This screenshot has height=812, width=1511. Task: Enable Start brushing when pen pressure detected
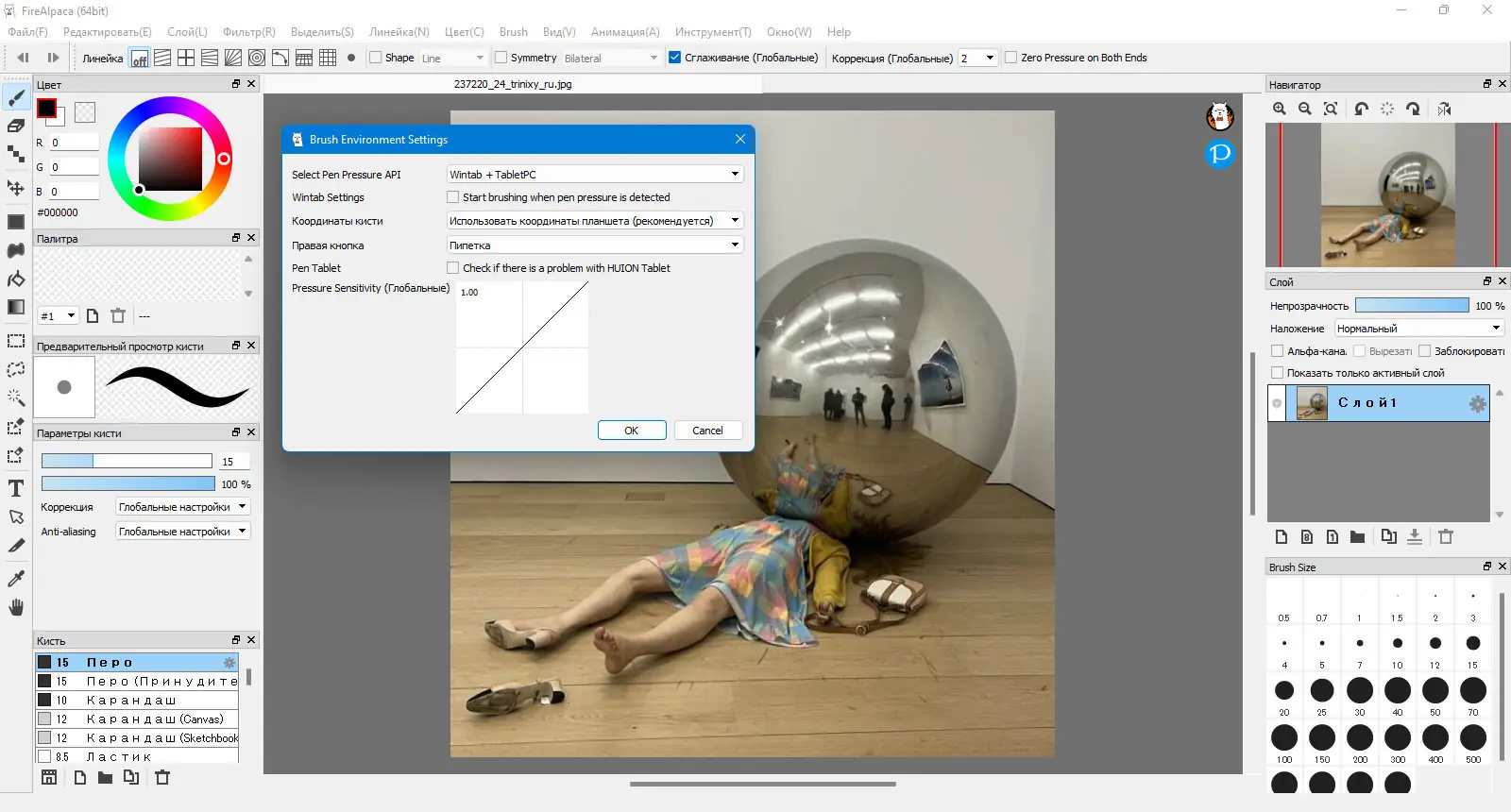[x=453, y=197]
